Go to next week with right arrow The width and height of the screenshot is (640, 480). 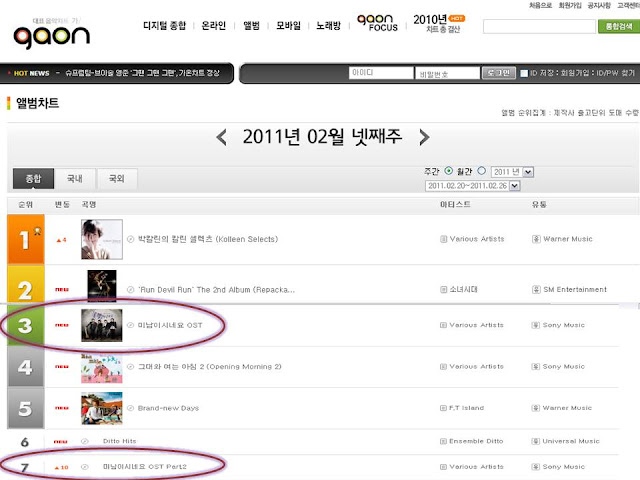424,137
